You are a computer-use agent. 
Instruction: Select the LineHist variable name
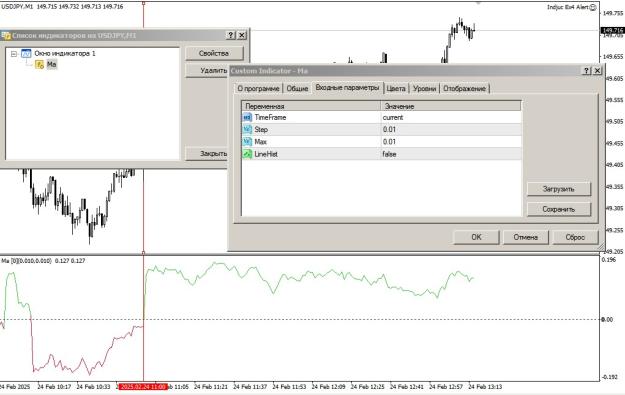266,154
